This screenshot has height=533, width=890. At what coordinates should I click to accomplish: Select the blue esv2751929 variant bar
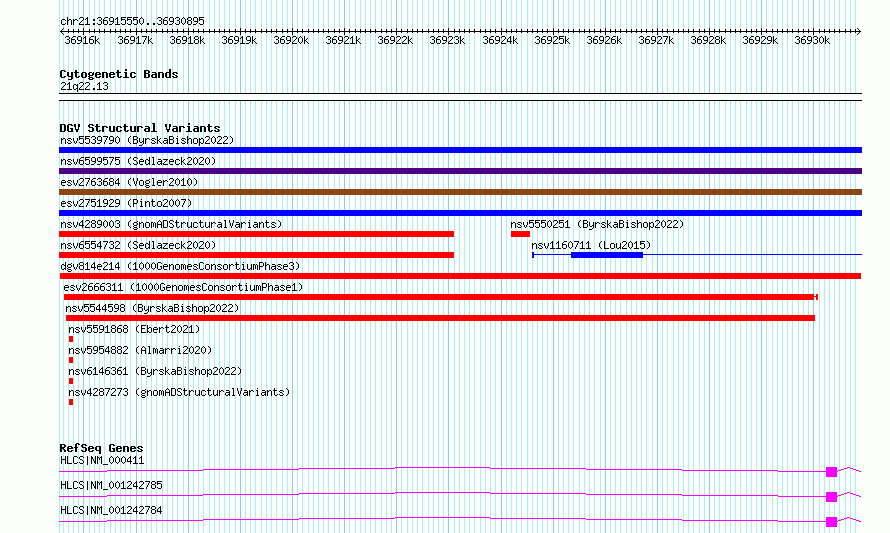click(x=460, y=213)
